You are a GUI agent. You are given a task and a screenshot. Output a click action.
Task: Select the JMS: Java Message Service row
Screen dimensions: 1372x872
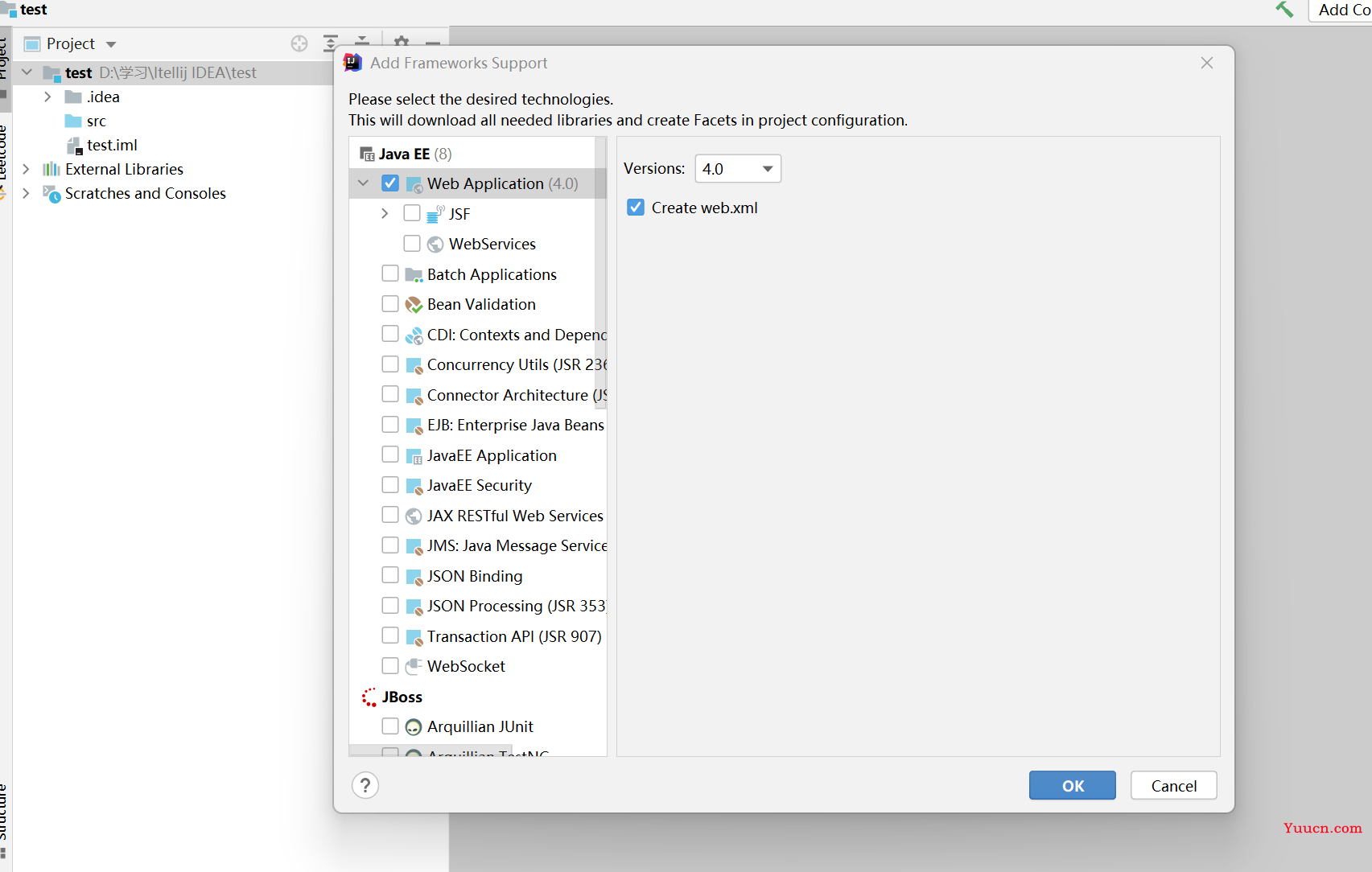[x=478, y=545]
